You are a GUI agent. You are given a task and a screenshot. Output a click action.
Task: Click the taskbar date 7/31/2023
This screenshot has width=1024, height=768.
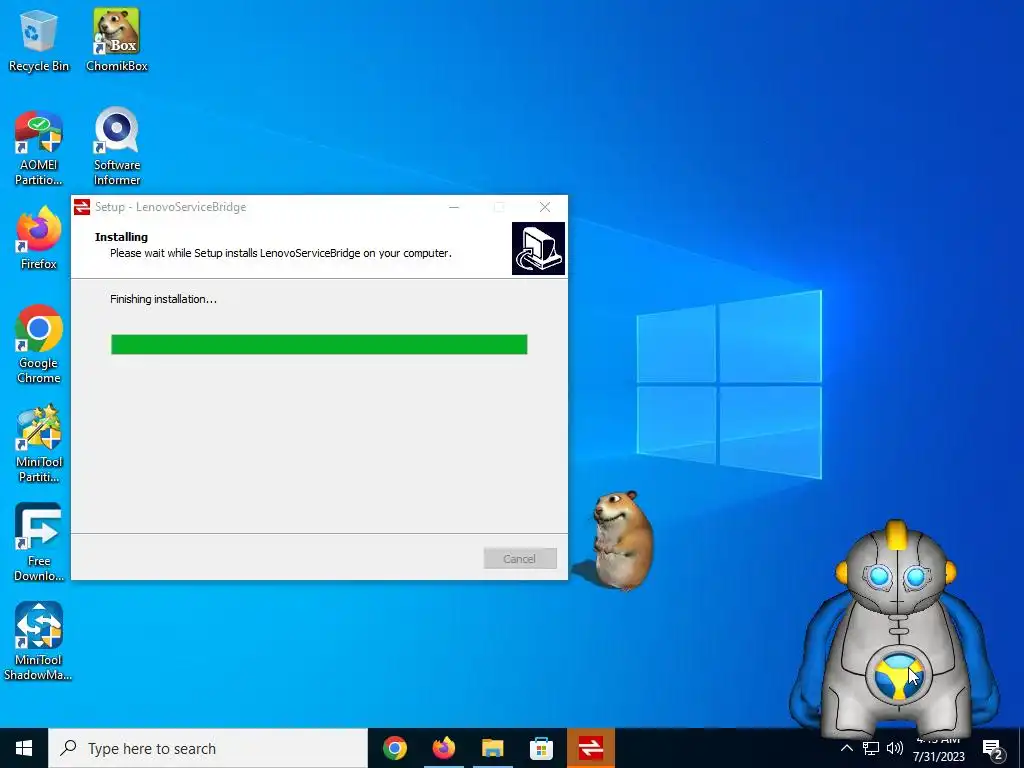click(938, 756)
